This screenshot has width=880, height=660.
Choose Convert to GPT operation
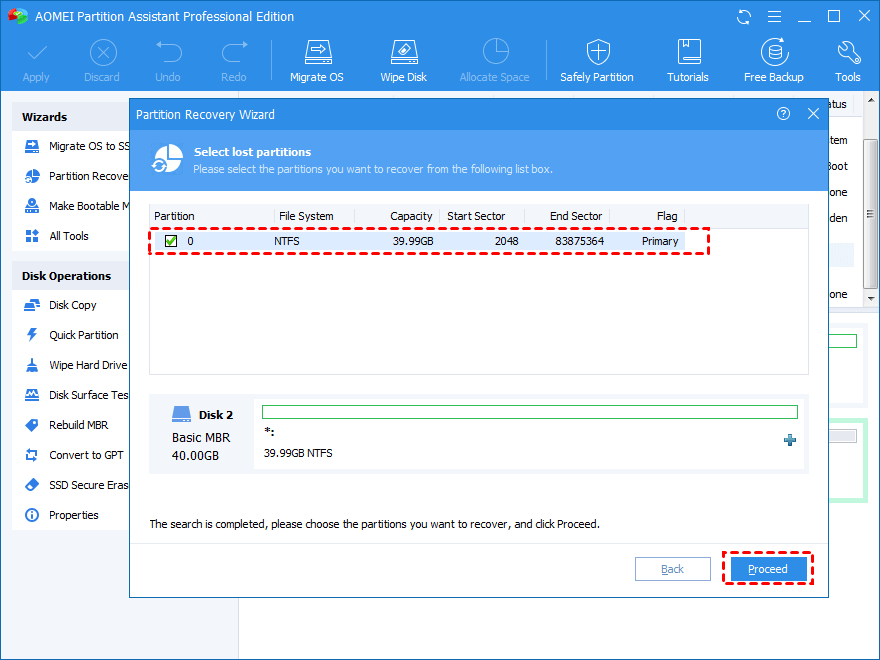(74, 455)
